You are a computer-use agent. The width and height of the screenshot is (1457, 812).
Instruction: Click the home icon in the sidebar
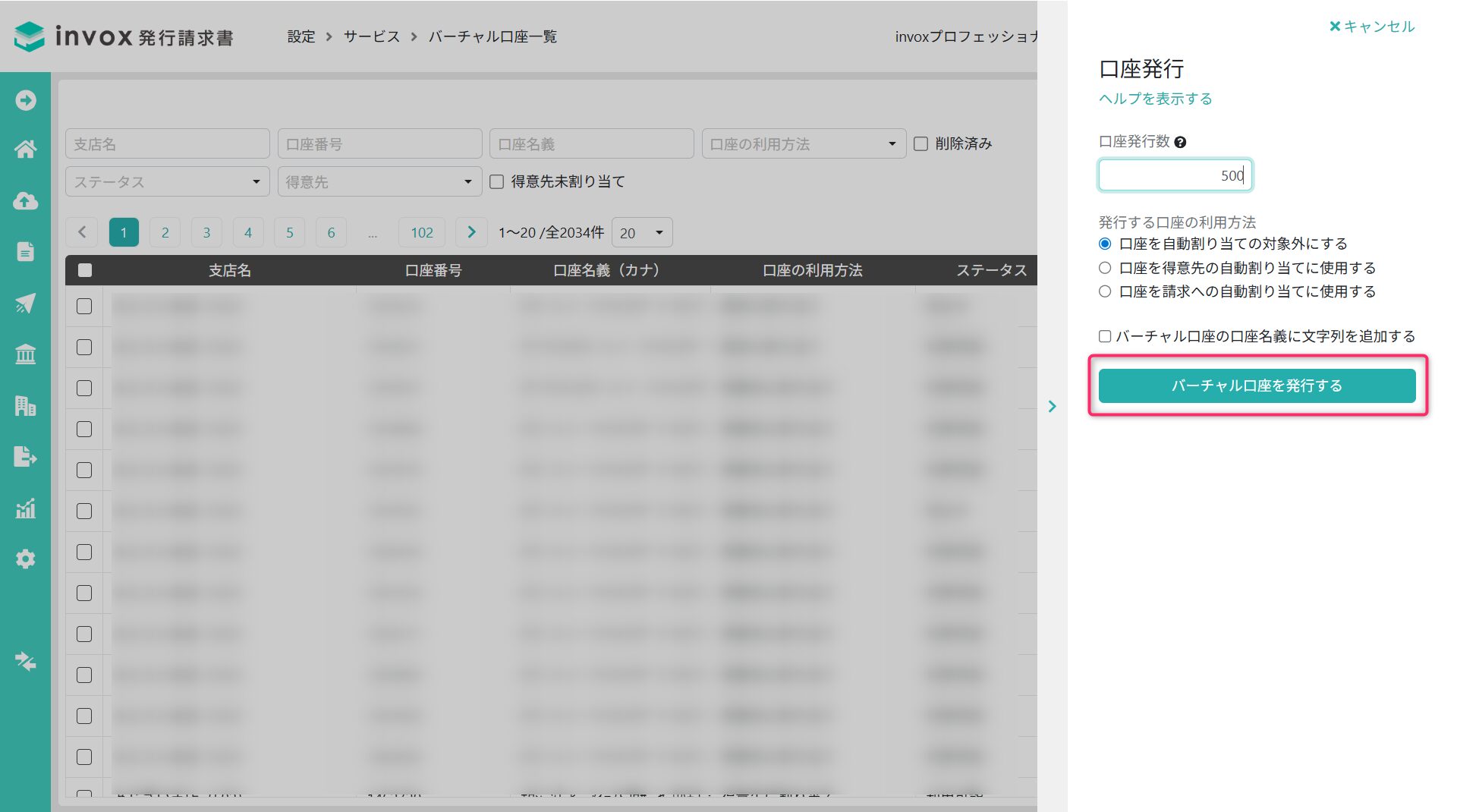25,149
